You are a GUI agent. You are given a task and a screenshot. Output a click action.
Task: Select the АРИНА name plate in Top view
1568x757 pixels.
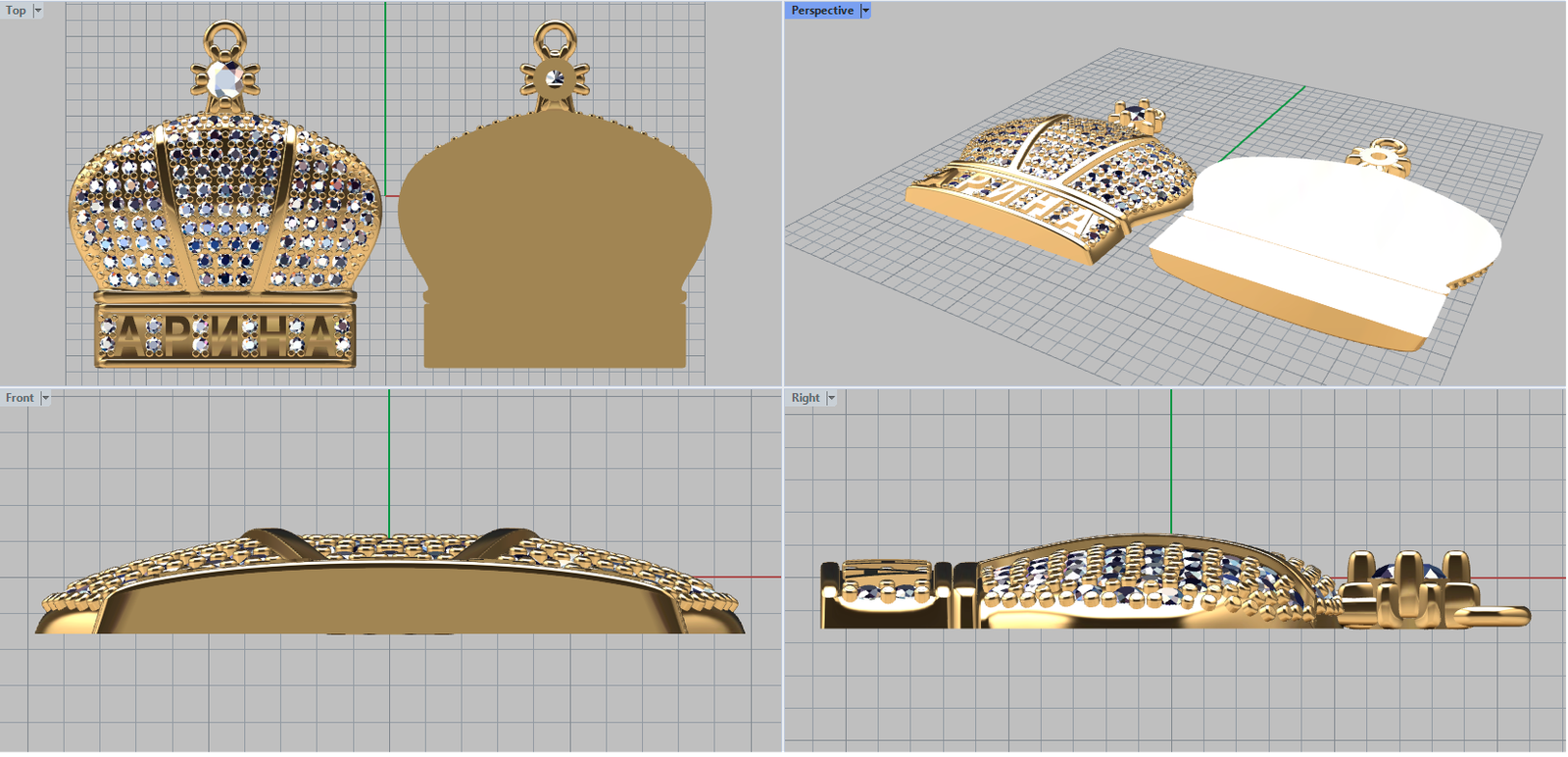click(x=225, y=335)
